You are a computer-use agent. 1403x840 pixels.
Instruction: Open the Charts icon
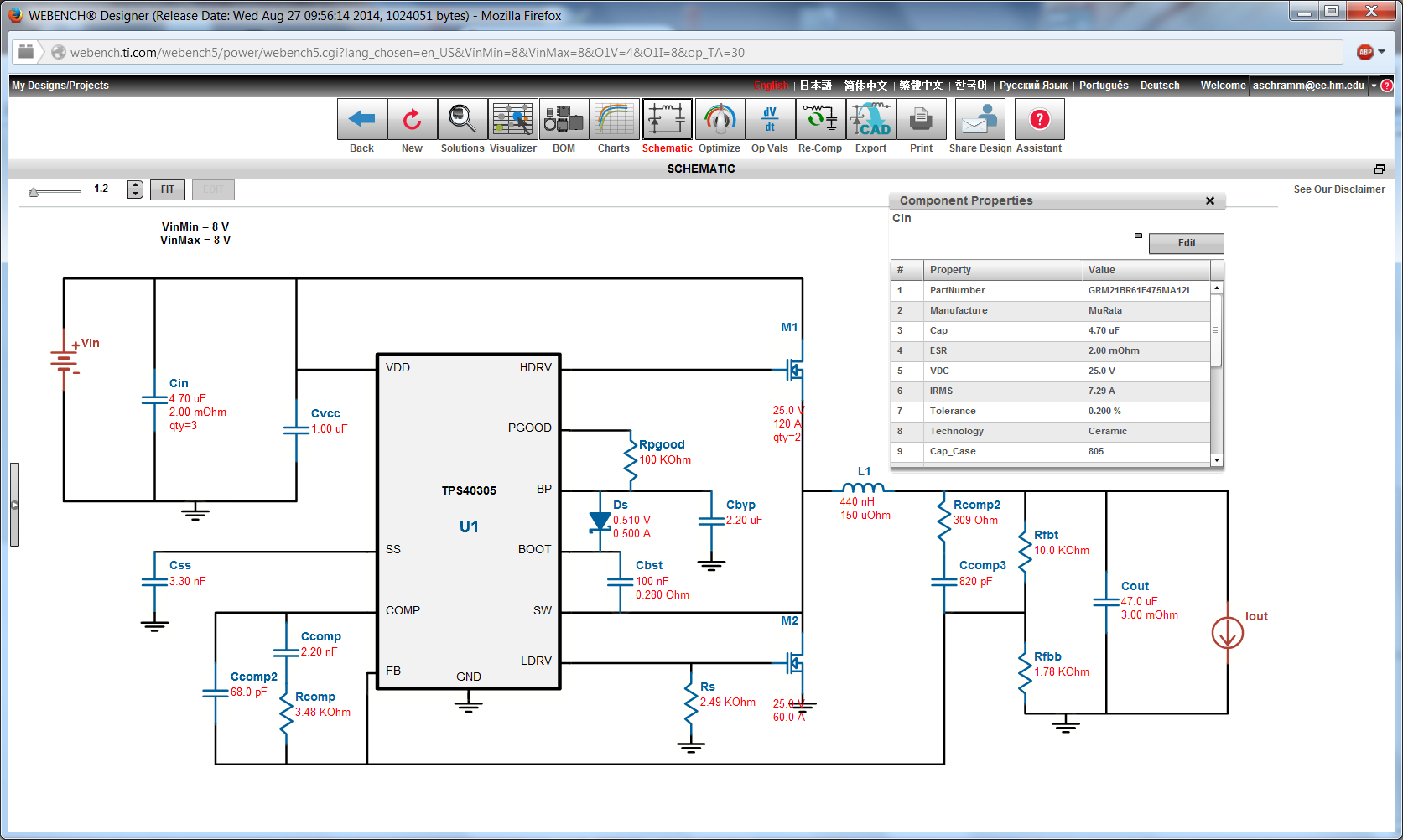(614, 119)
